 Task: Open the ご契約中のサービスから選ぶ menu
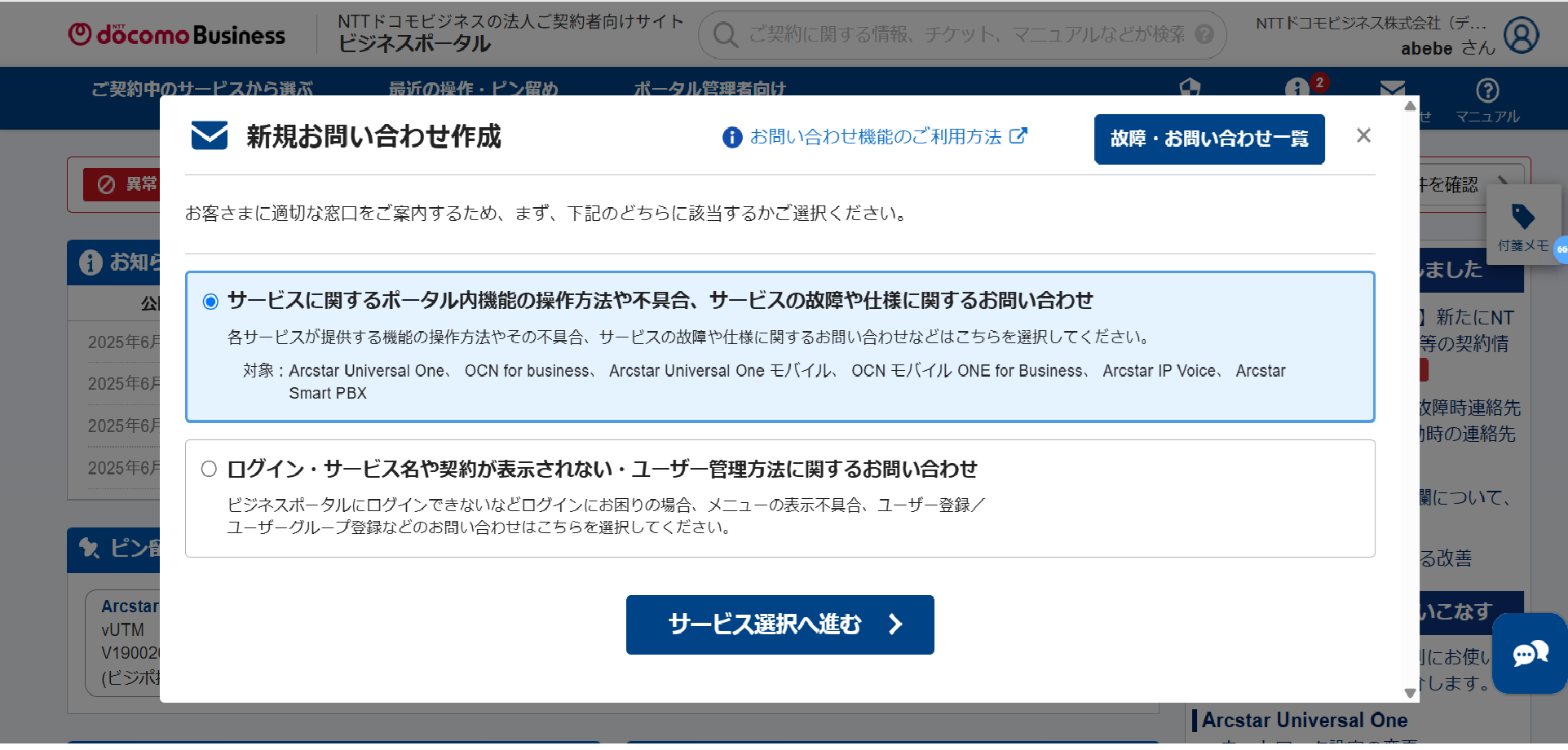(202, 88)
